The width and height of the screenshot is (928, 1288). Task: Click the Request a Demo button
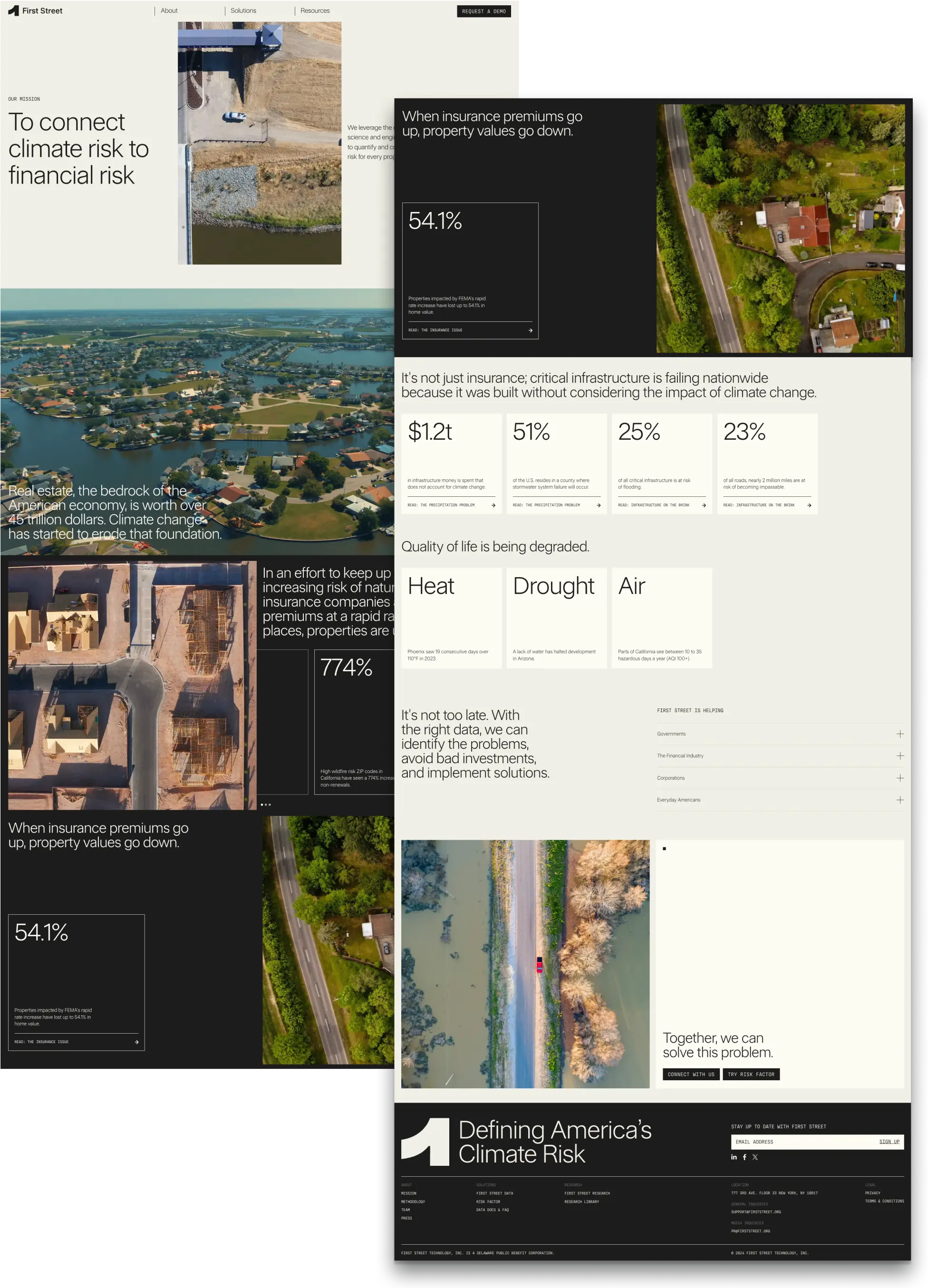tap(484, 11)
